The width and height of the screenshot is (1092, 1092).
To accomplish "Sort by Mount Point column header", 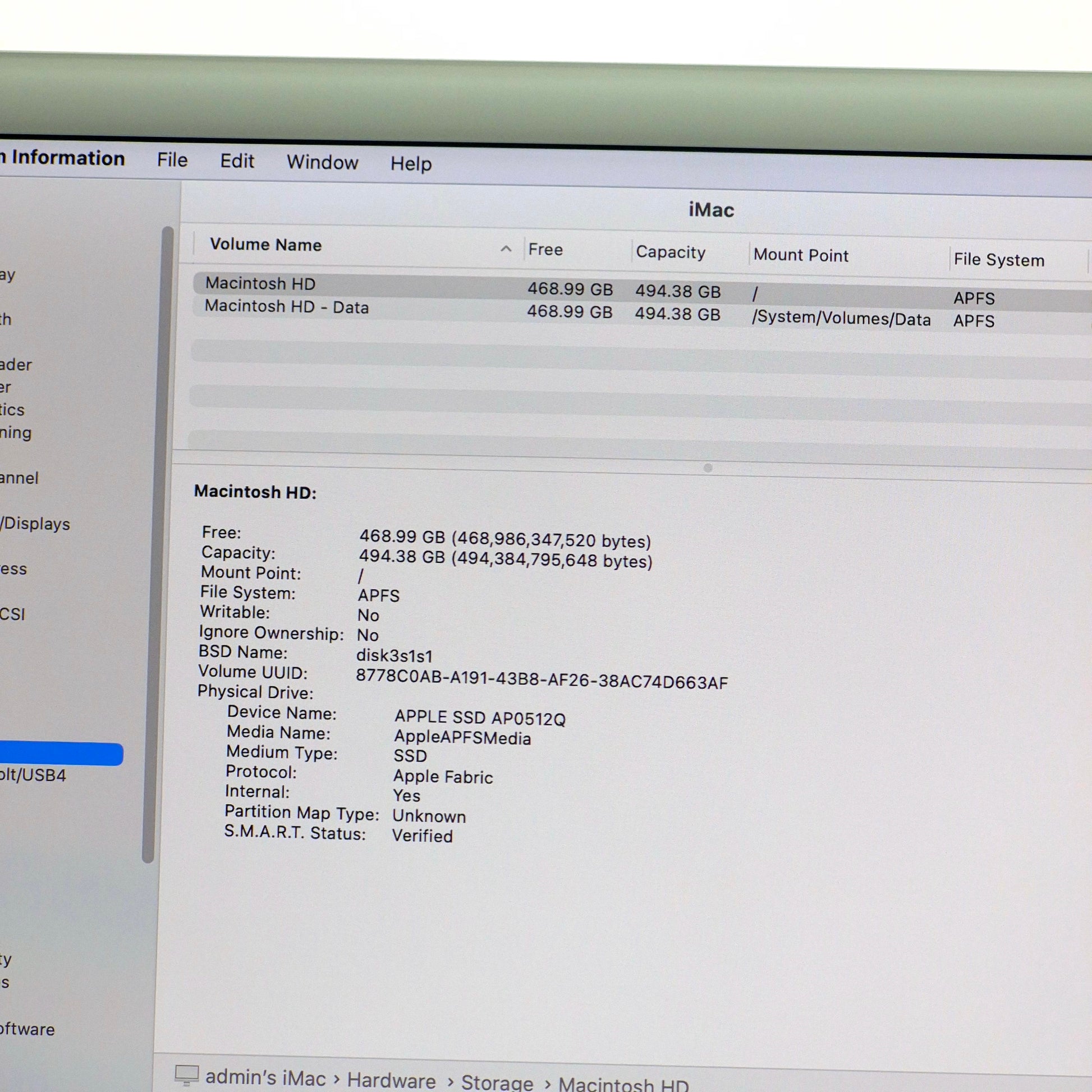I will [800, 255].
